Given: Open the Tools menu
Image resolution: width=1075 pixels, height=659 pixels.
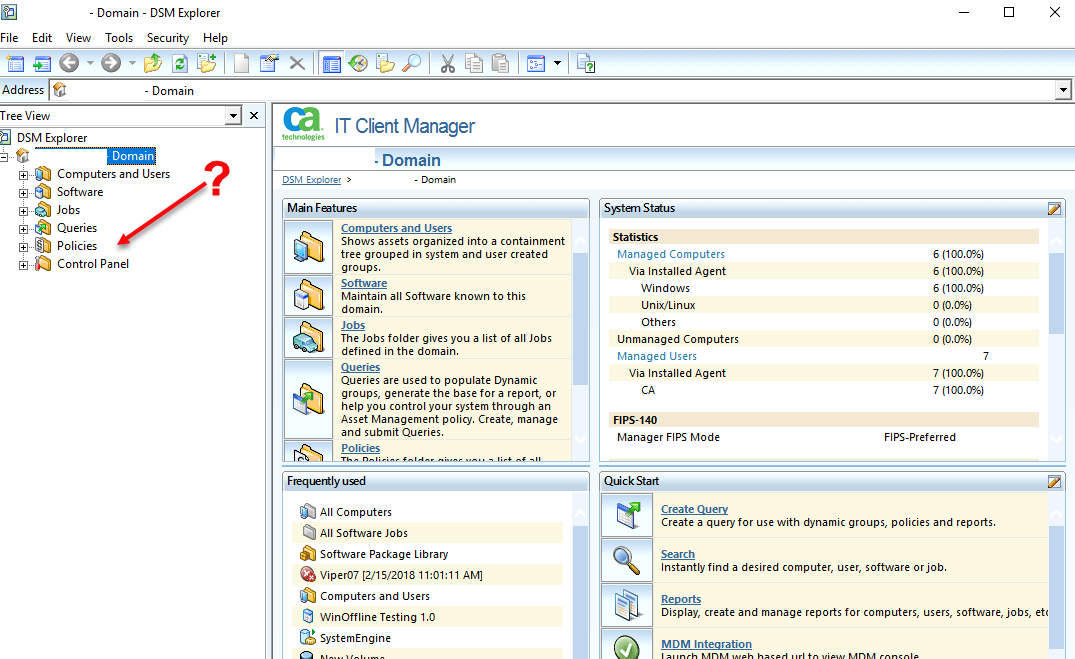Looking at the screenshot, I should coord(119,38).
